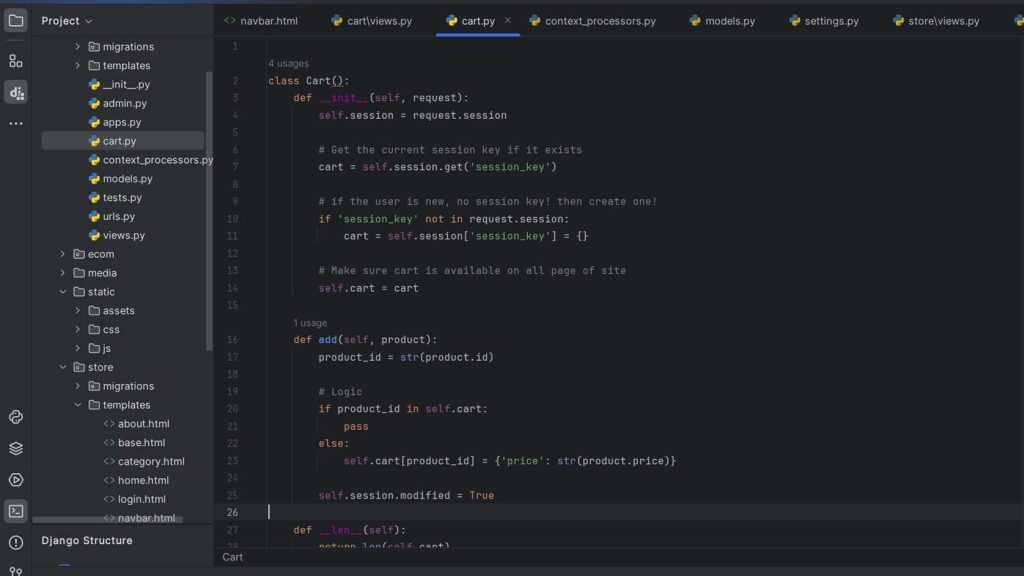This screenshot has height=576, width=1024.
Task: Expand the ecom folder
Action: click(63, 254)
